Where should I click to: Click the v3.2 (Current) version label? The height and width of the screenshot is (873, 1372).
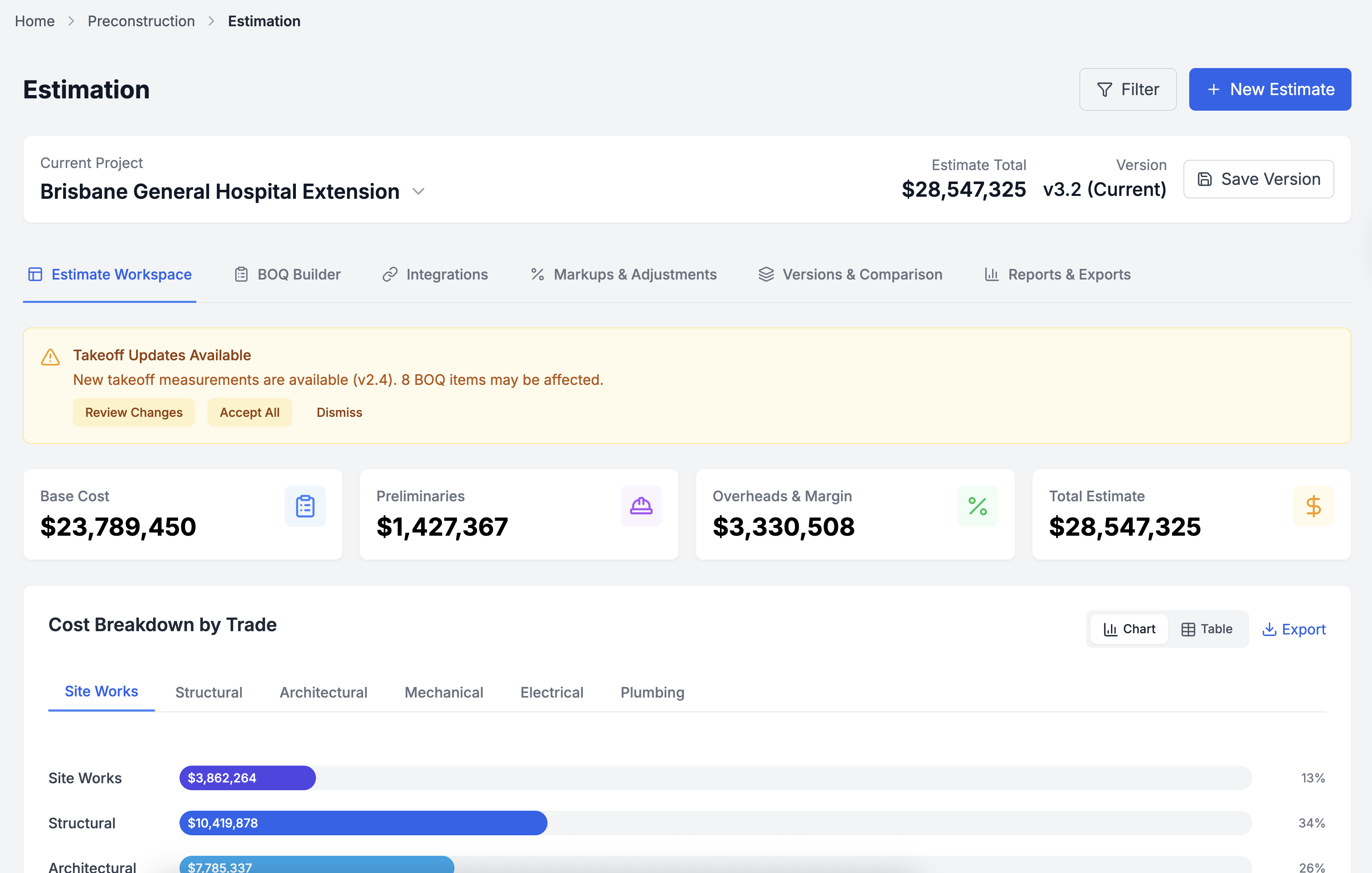point(1105,189)
